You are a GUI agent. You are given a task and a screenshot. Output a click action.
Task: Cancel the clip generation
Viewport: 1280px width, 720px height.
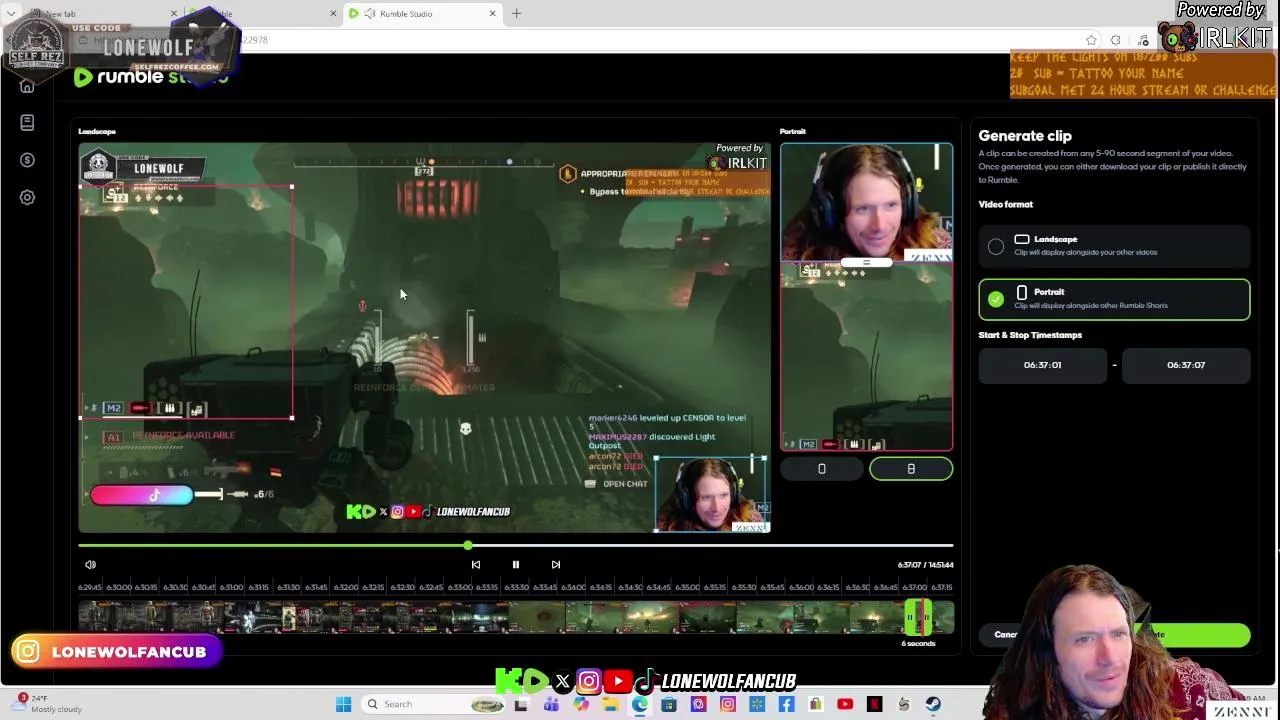click(x=1006, y=635)
